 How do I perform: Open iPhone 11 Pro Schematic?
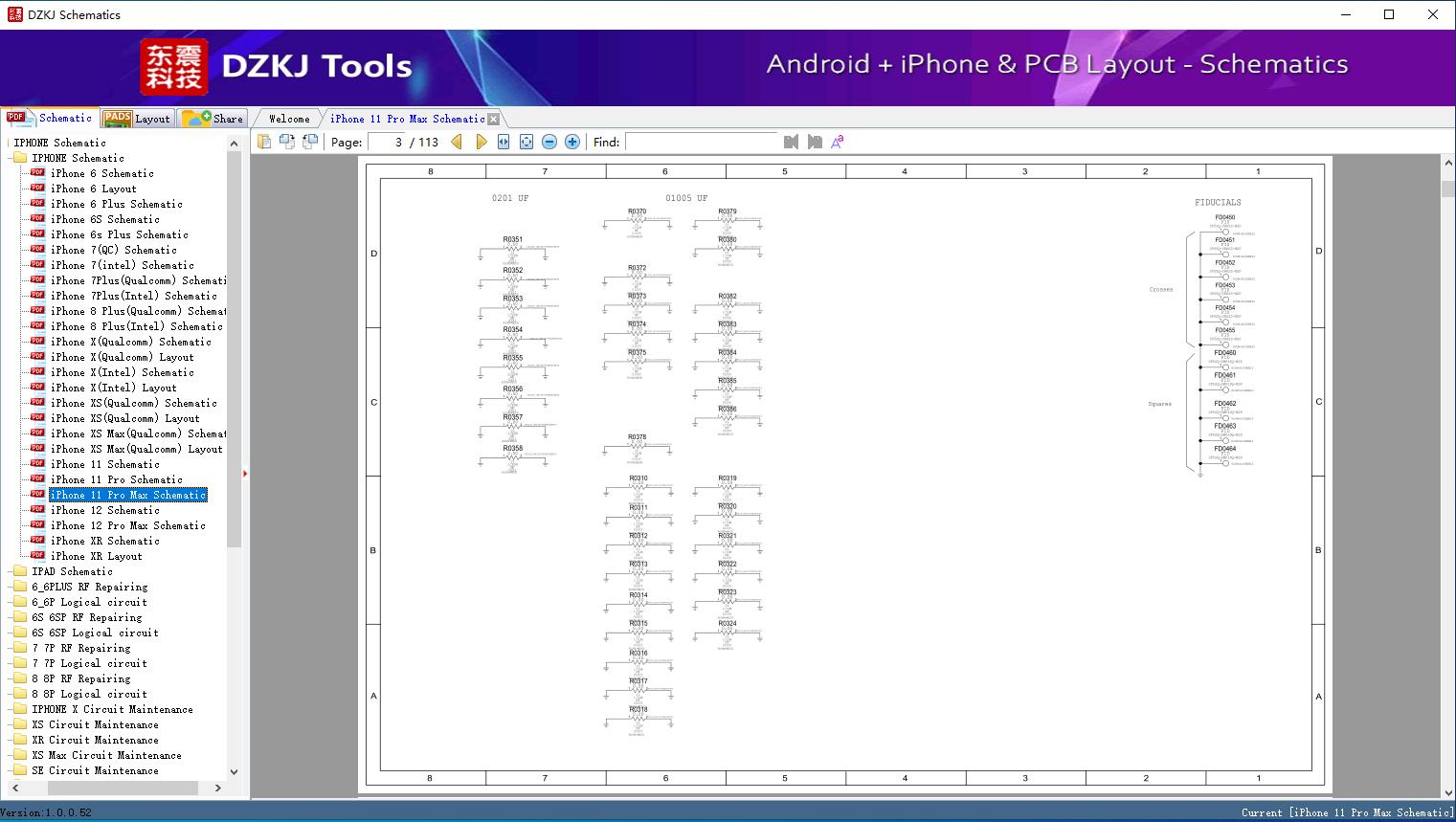tap(117, 479)
